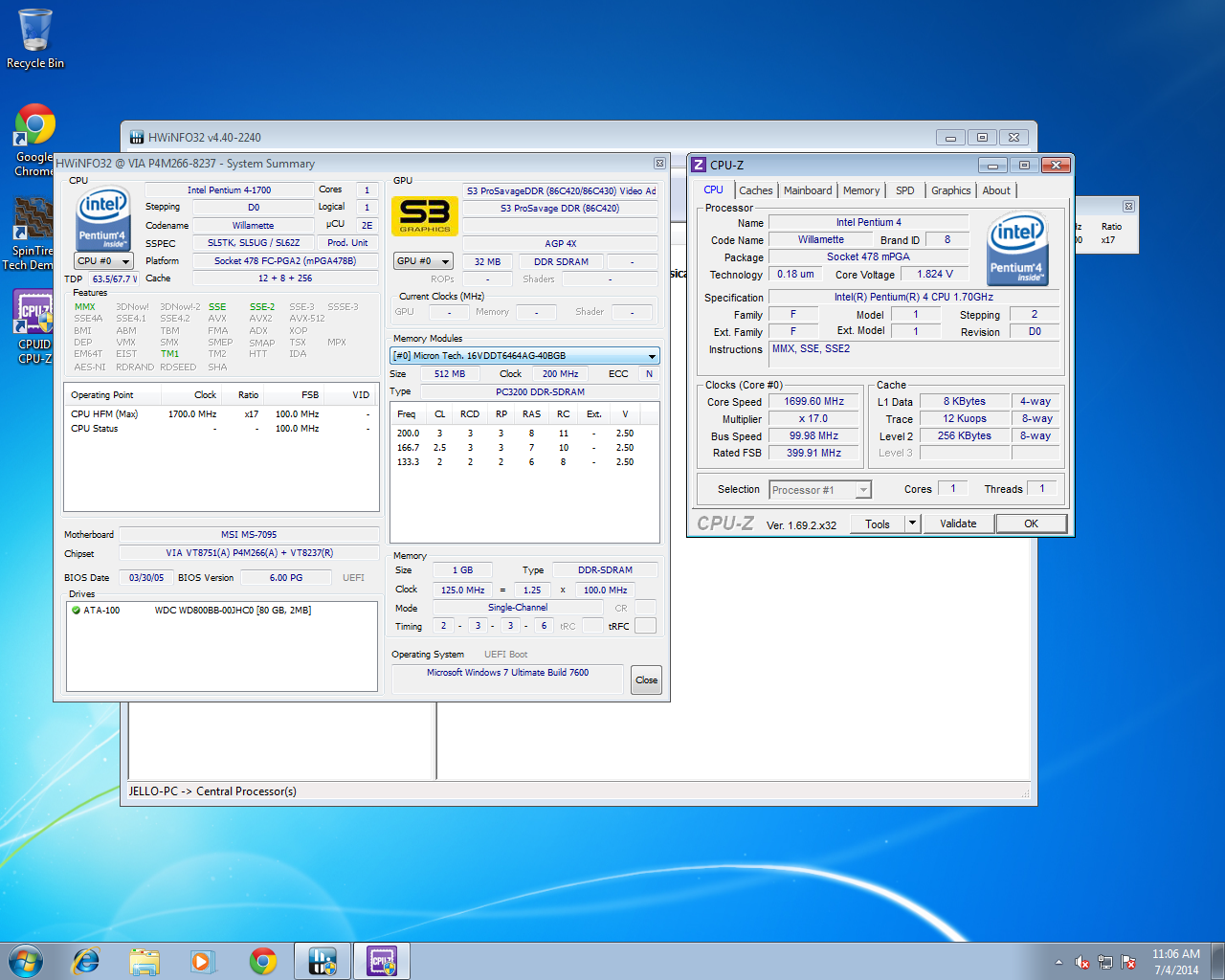Viewport: 1225px width, 980px height.
Task: Open Chrome from the taskbar
Action: pos(262,961)
